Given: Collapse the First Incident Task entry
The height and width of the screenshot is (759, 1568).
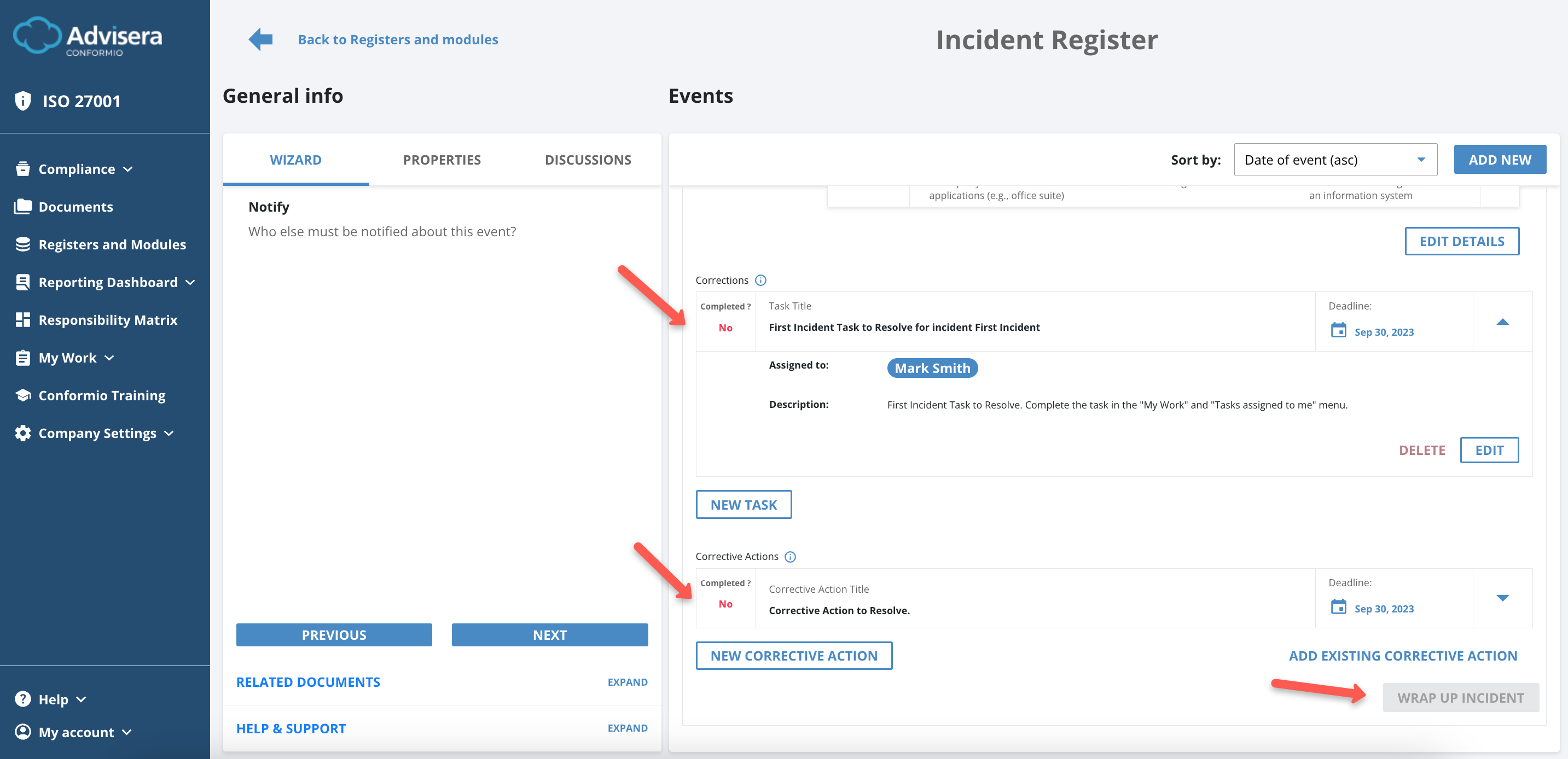Looking at the screenshot, I should 1503,322.
